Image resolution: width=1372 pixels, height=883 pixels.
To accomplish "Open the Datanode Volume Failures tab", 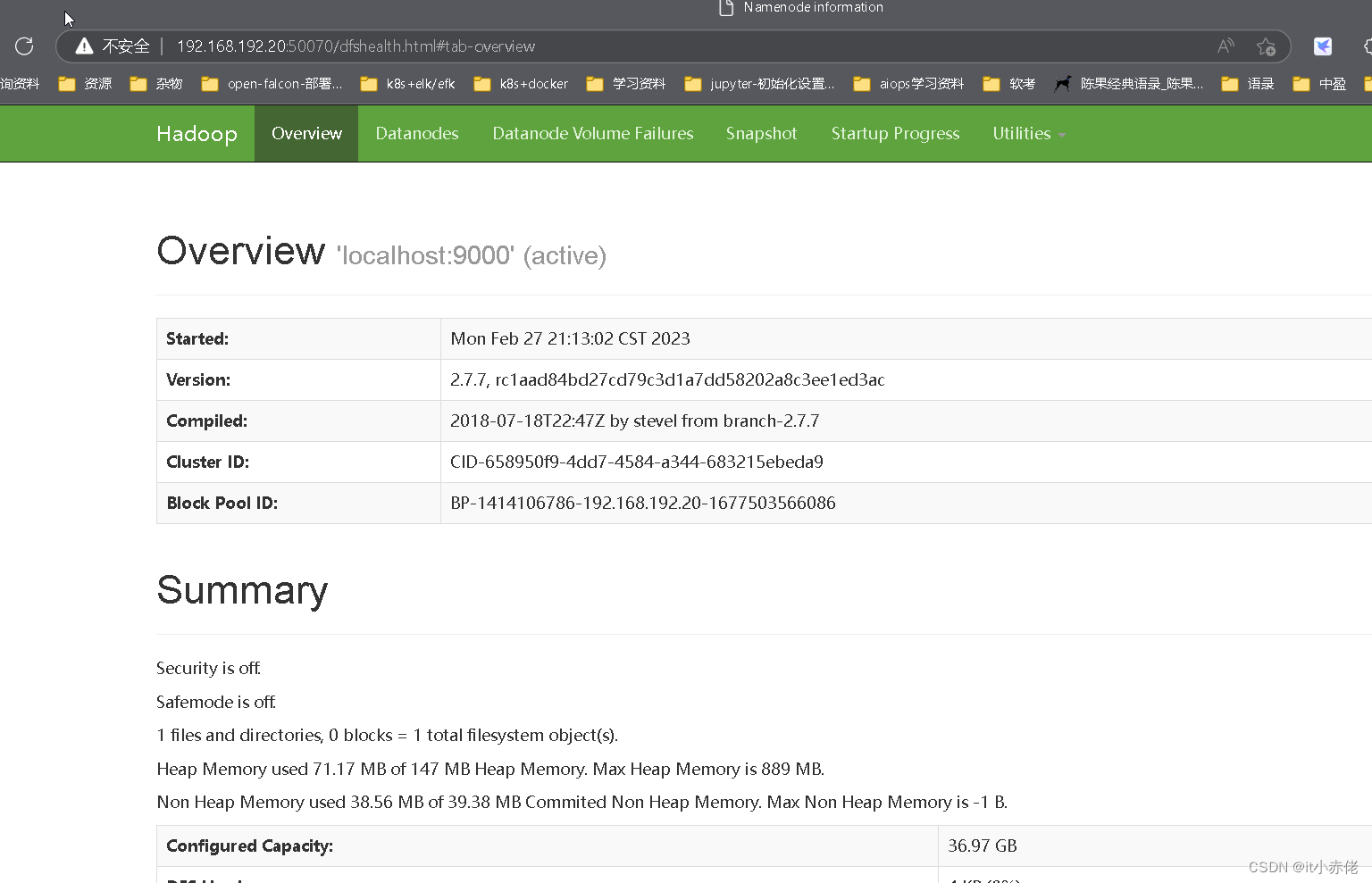I will coord(593,134).
